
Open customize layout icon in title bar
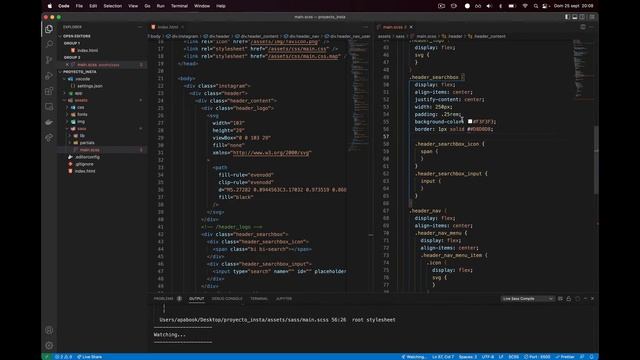click(591, 17)
